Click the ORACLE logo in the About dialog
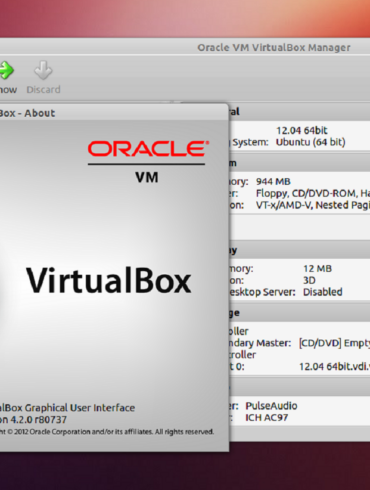 (x=148, y=148)
